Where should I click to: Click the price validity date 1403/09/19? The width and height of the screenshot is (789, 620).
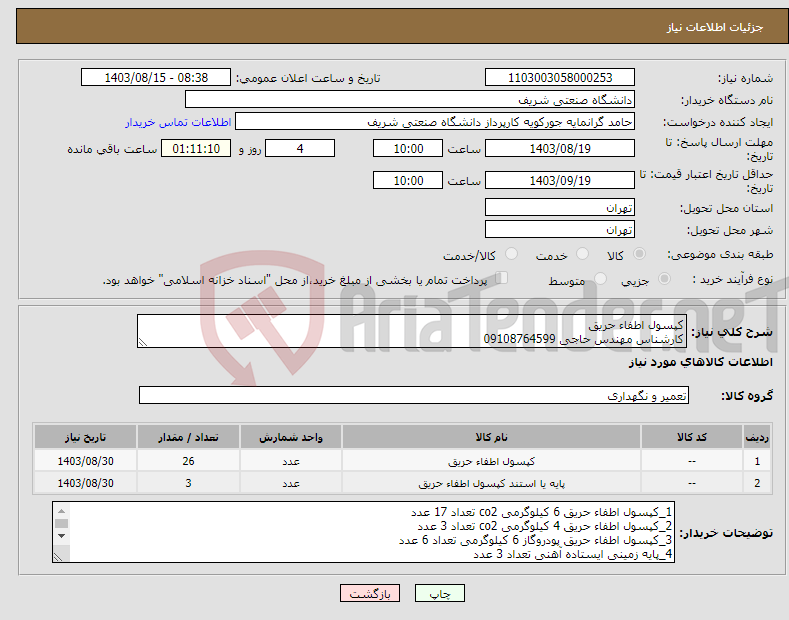[560, 180]
